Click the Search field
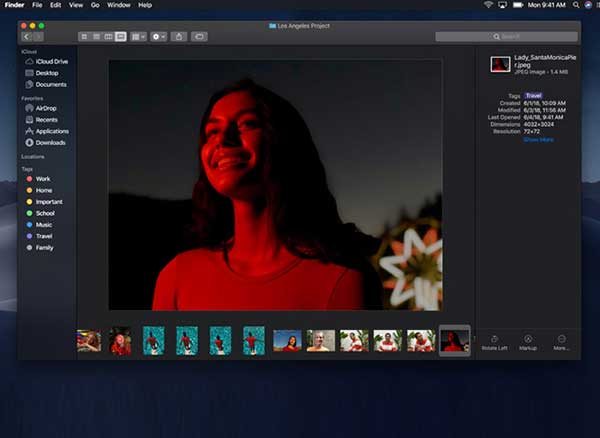 pyautogui.click(x=506, y=37)
